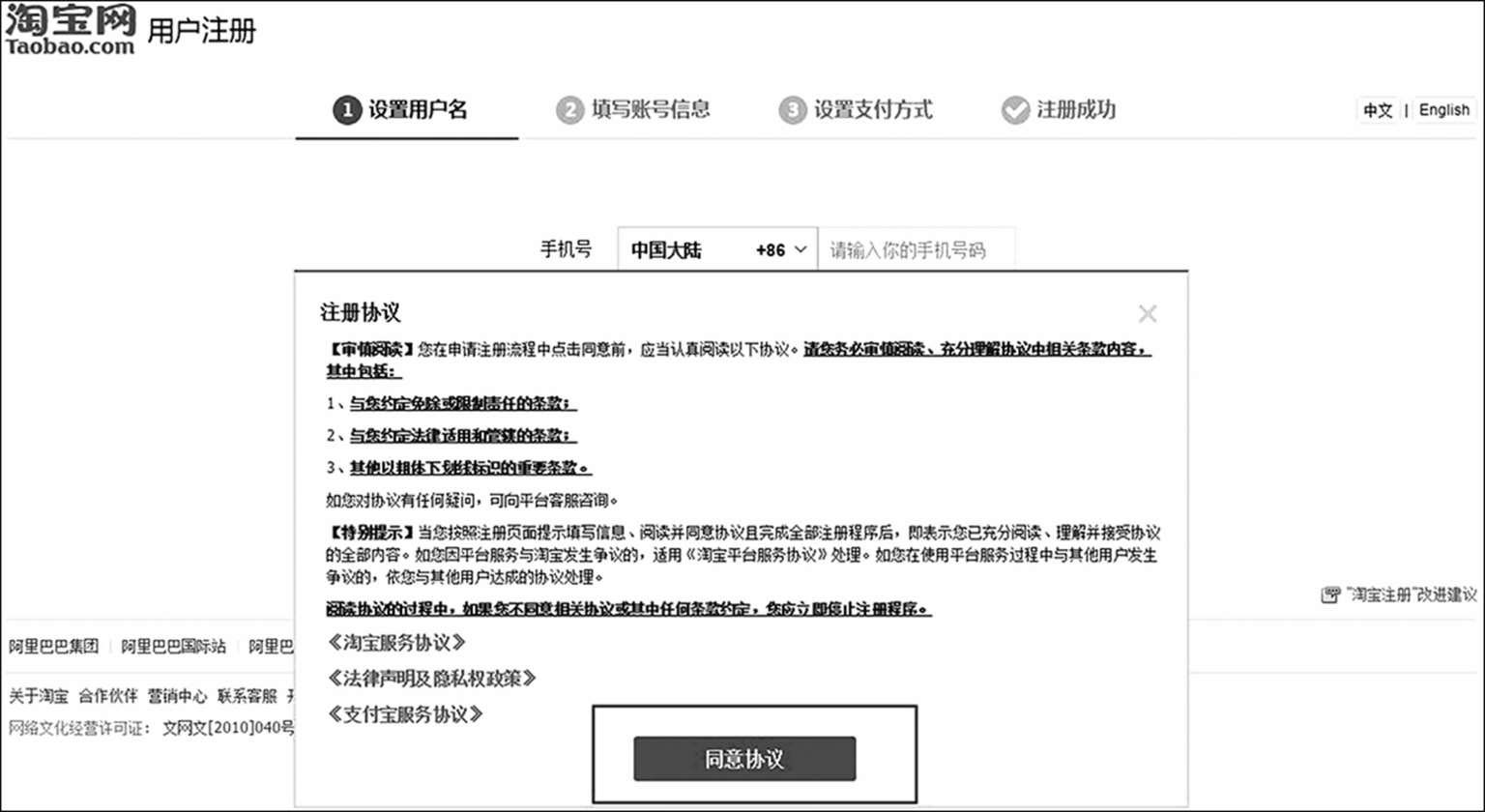Click the 【特别提示】 paragraph heading
This screenshot has height=812, width=1485.
coord(371,533)
